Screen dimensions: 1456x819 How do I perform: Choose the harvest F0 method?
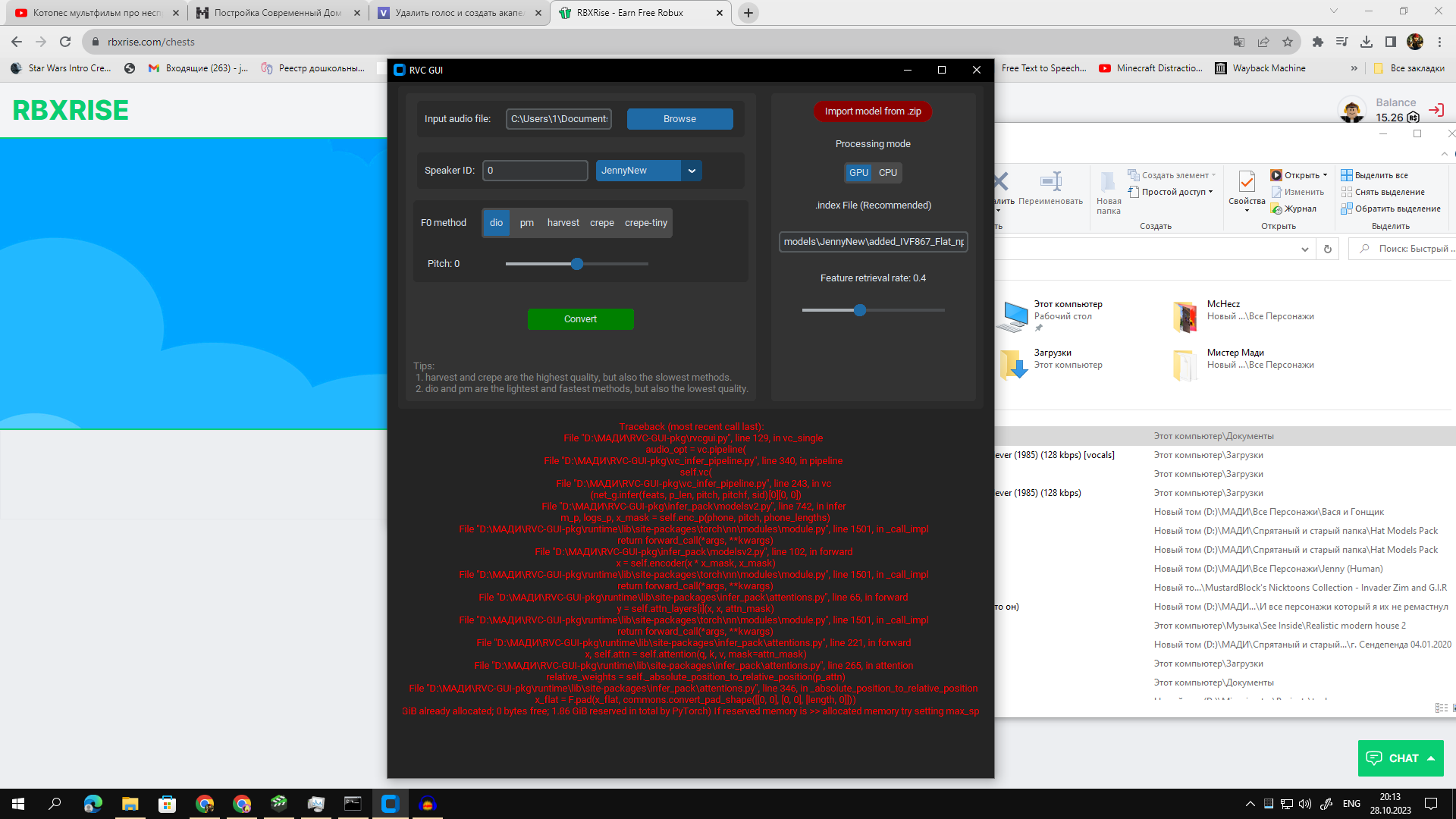[x=563, y=223]
